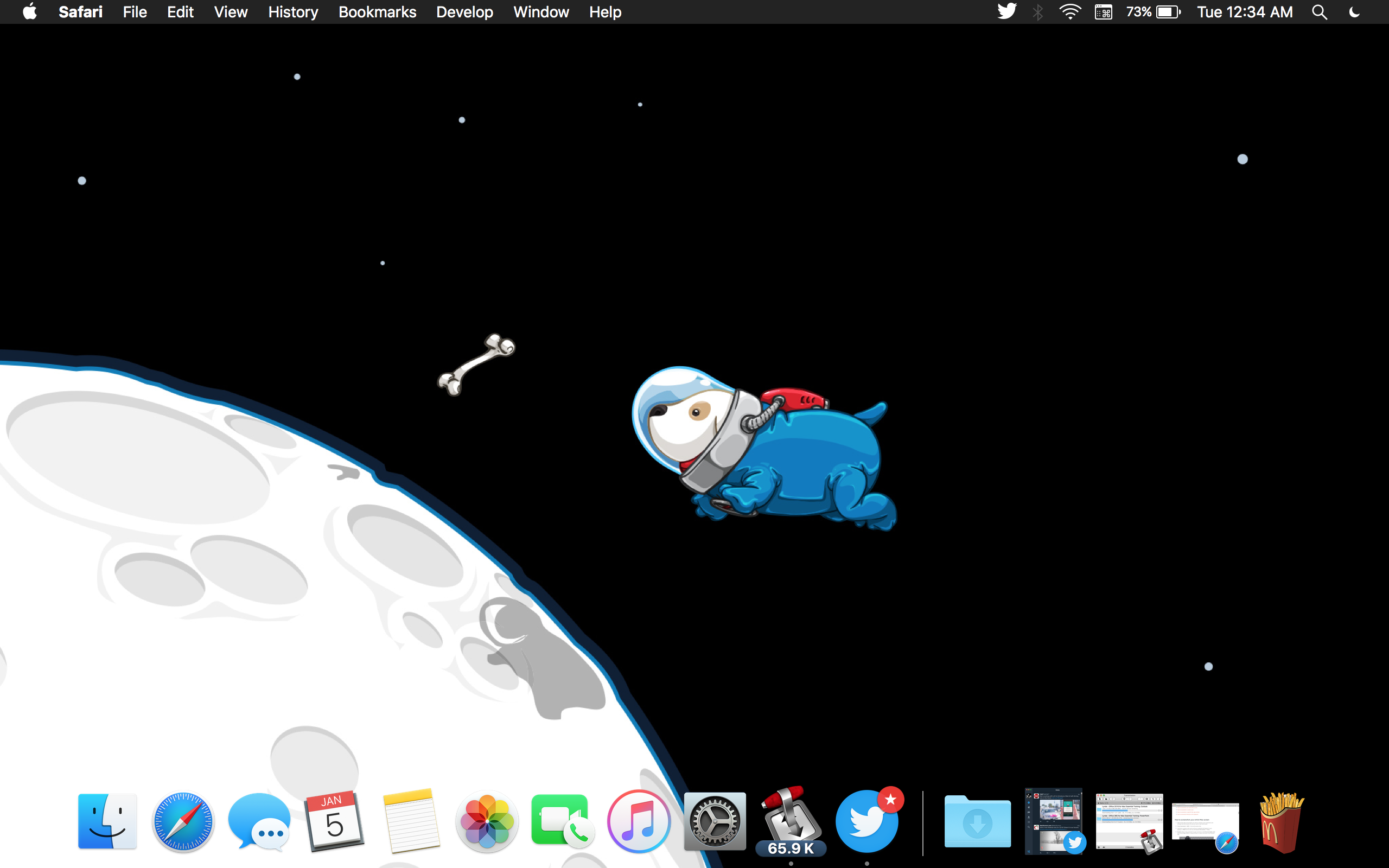This screenshot has height=868, width=1389.
Task: Open the Apple menu
Action: click(x=29, y=11)
